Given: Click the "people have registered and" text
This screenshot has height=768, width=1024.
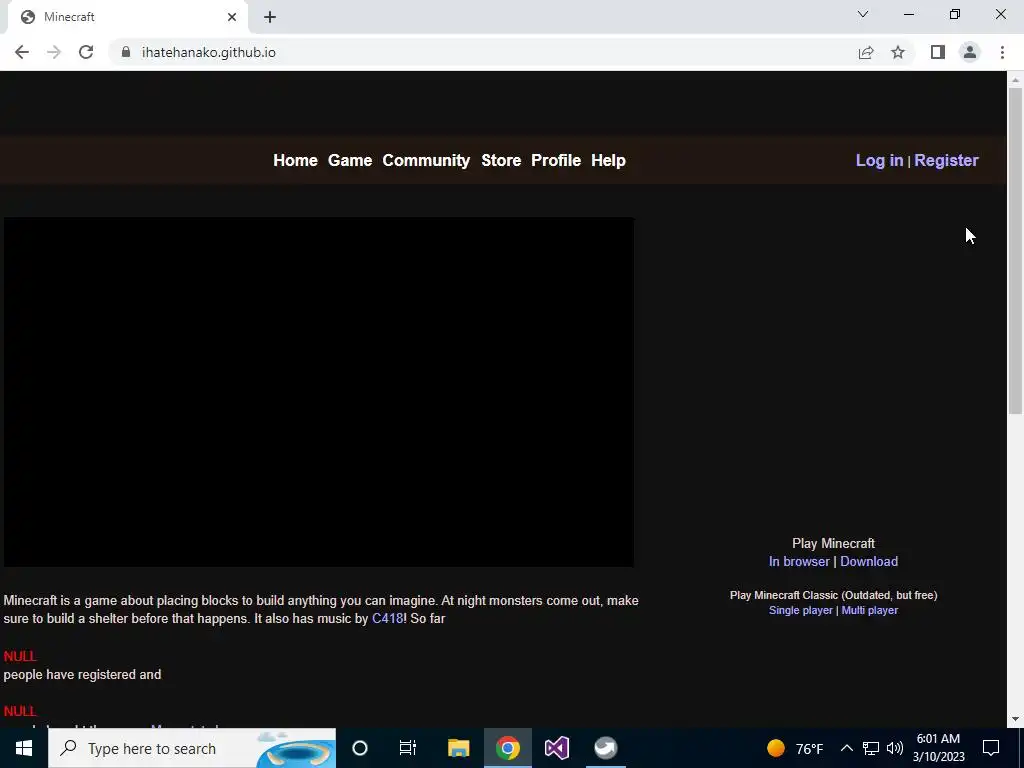Looking at the screenshot, I should coord(82,675).
